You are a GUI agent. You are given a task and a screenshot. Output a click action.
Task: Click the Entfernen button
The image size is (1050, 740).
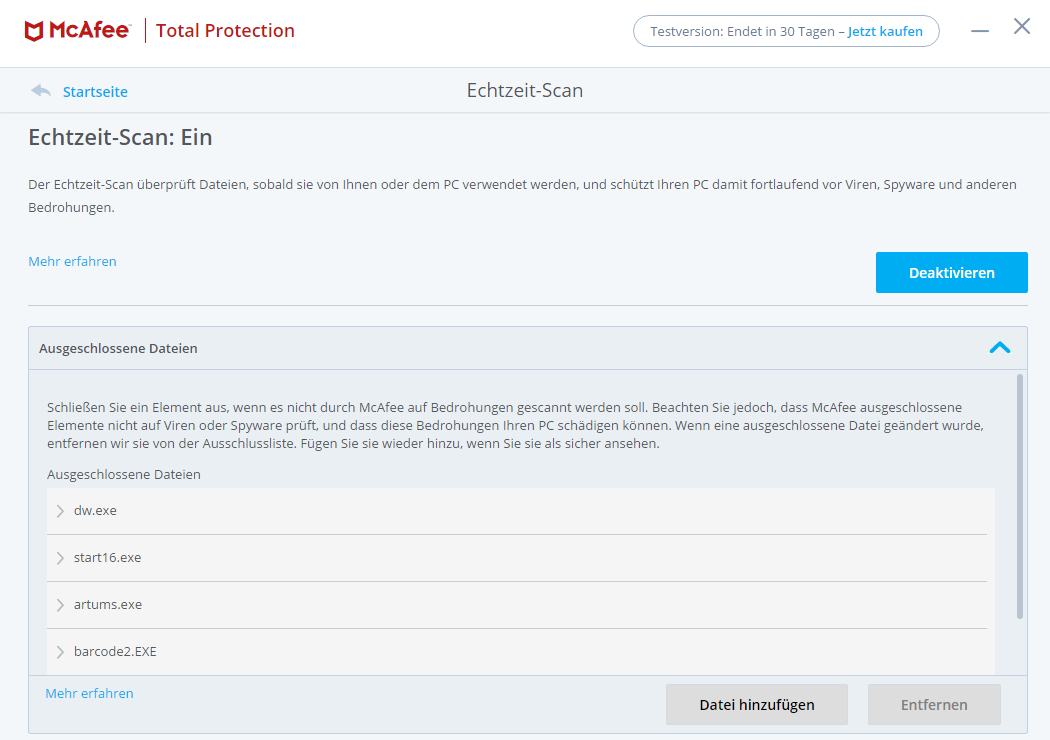point(934,705)
